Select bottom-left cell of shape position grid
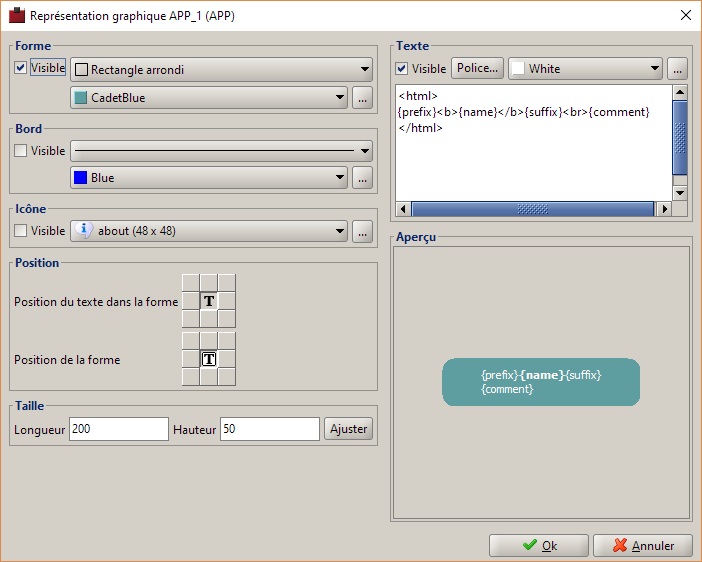Viewport: 702px width, 562px height. click(x=191, y=377)
